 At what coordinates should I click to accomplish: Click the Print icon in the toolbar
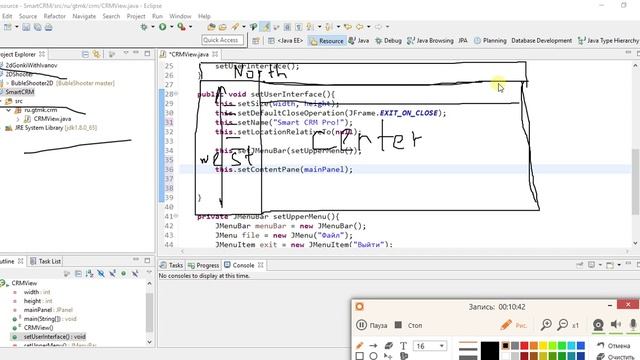49,27
